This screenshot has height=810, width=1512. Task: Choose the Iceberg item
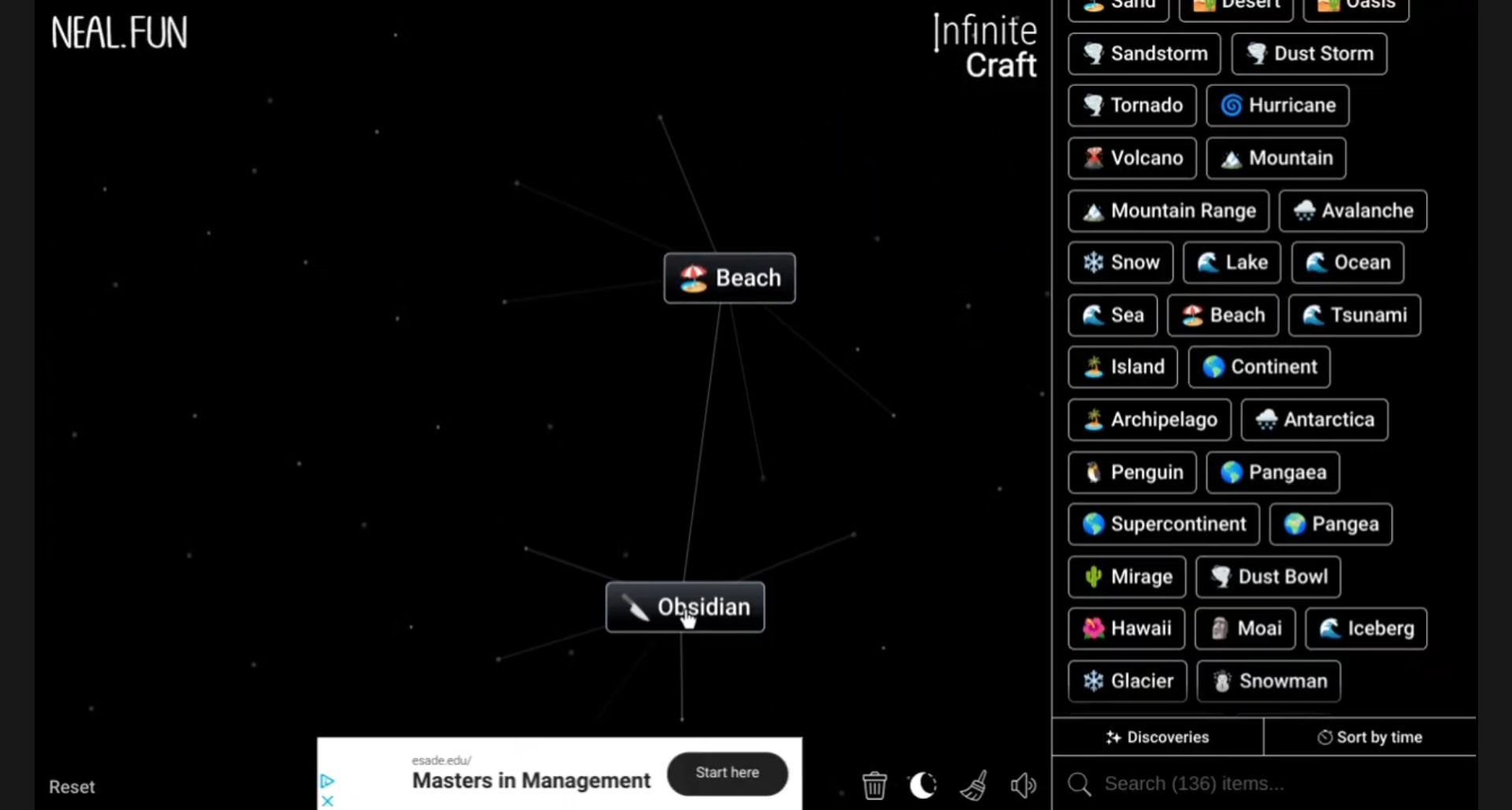1366,629
